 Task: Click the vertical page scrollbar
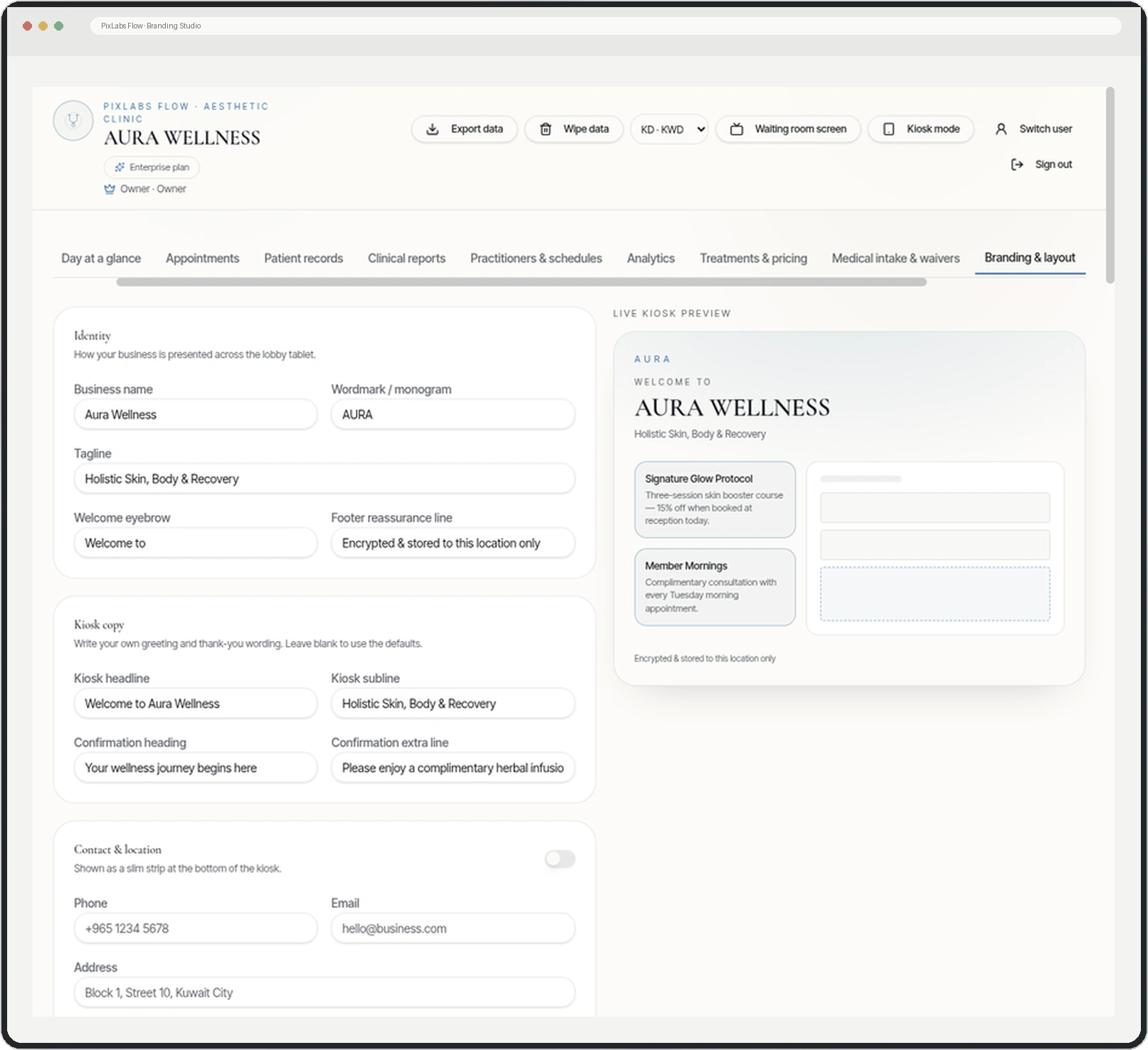click(x=1110, y=185)
